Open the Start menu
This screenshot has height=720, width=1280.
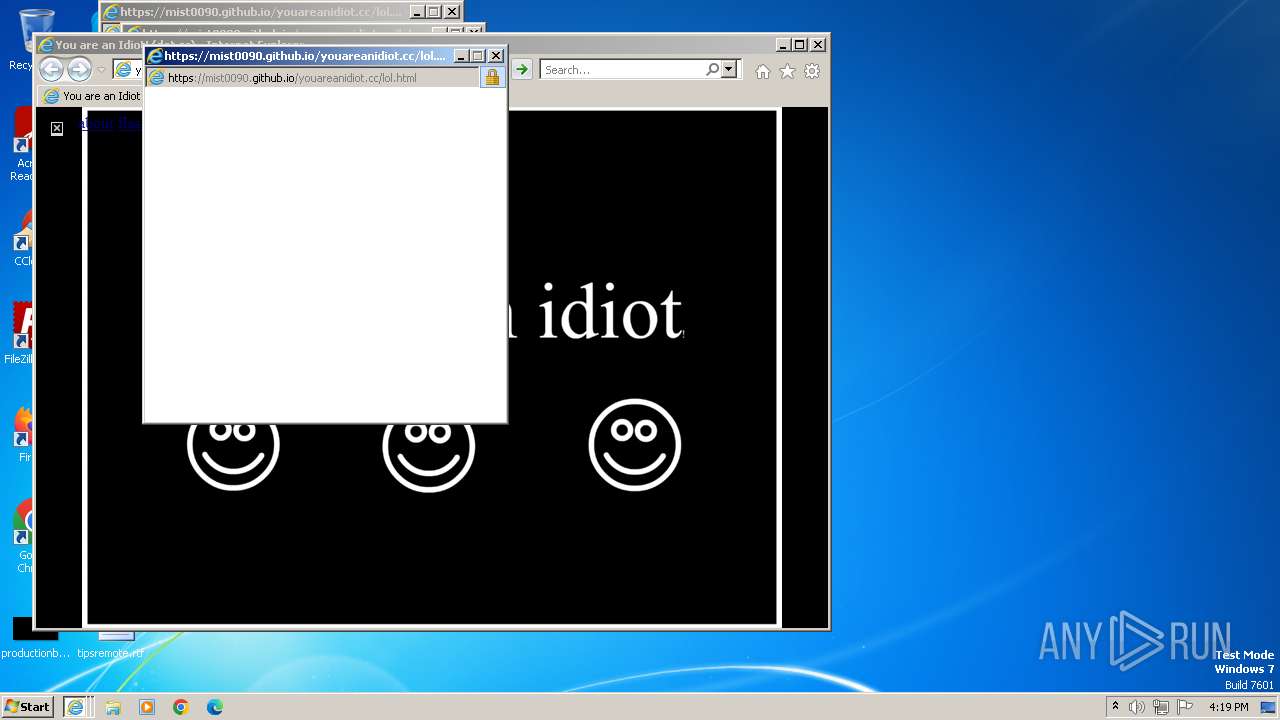27,706
